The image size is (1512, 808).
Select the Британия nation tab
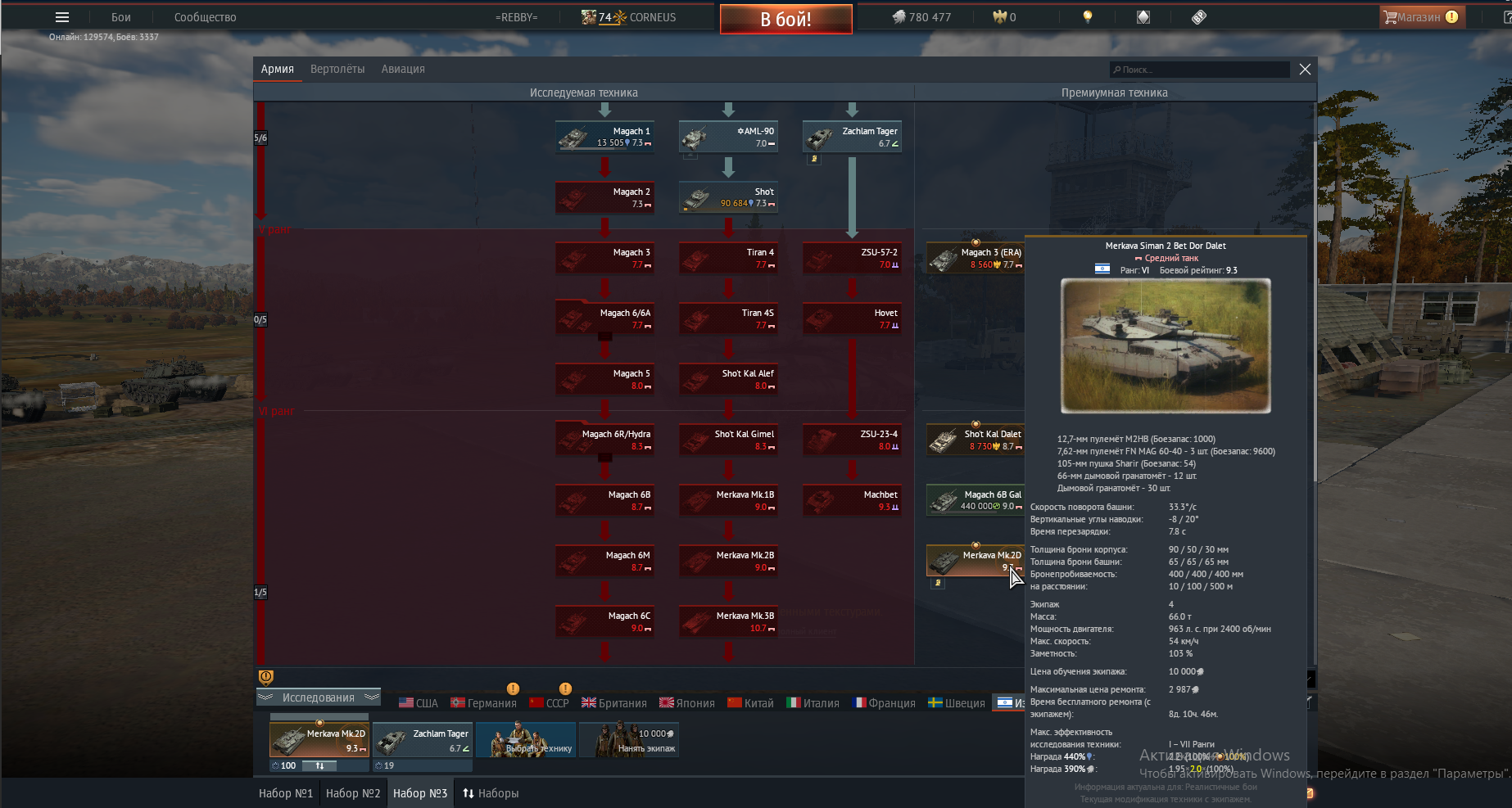coord(614,703)
